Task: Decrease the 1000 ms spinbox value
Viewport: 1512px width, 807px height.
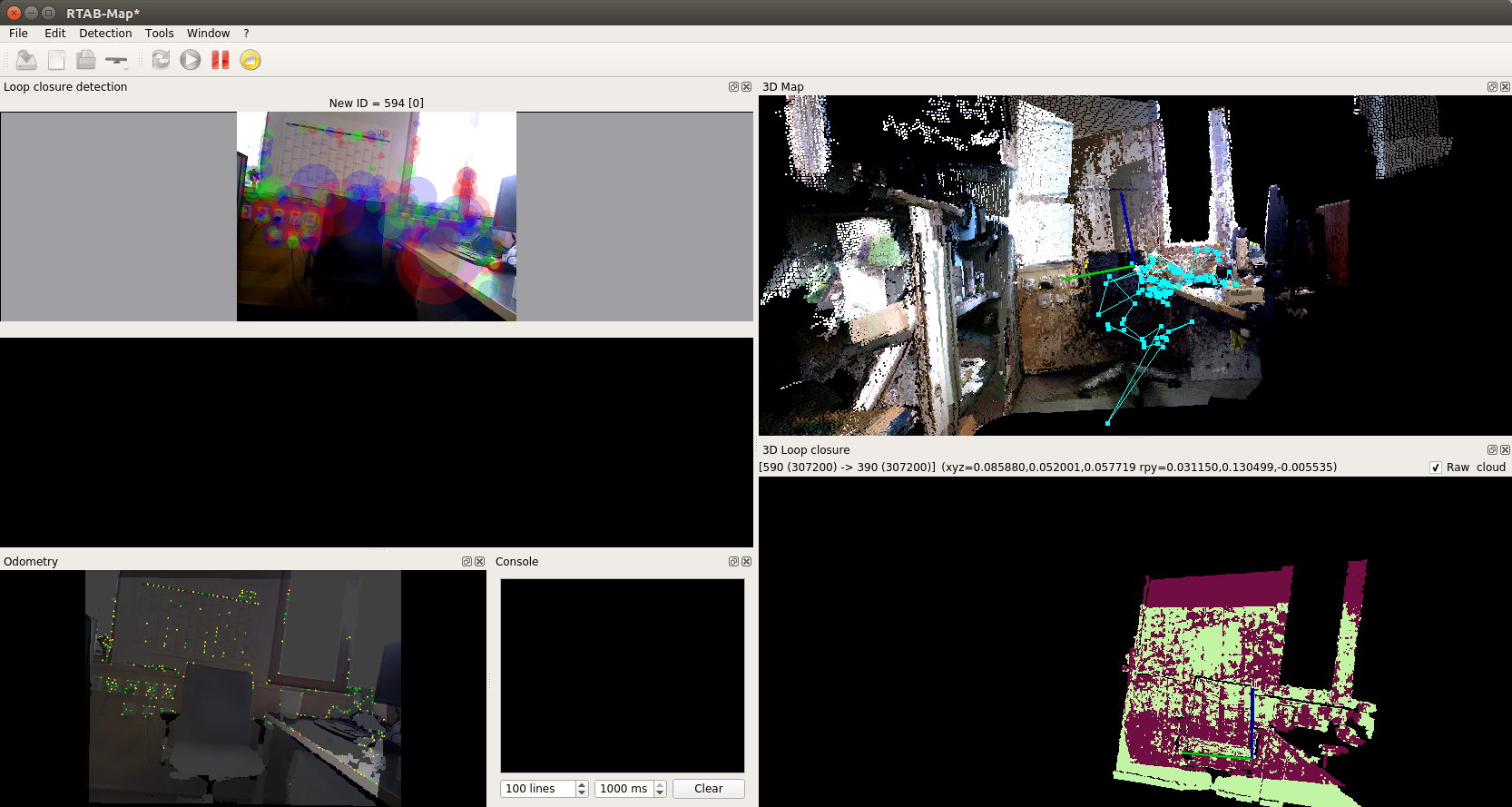Action: [x=660, y=793]
